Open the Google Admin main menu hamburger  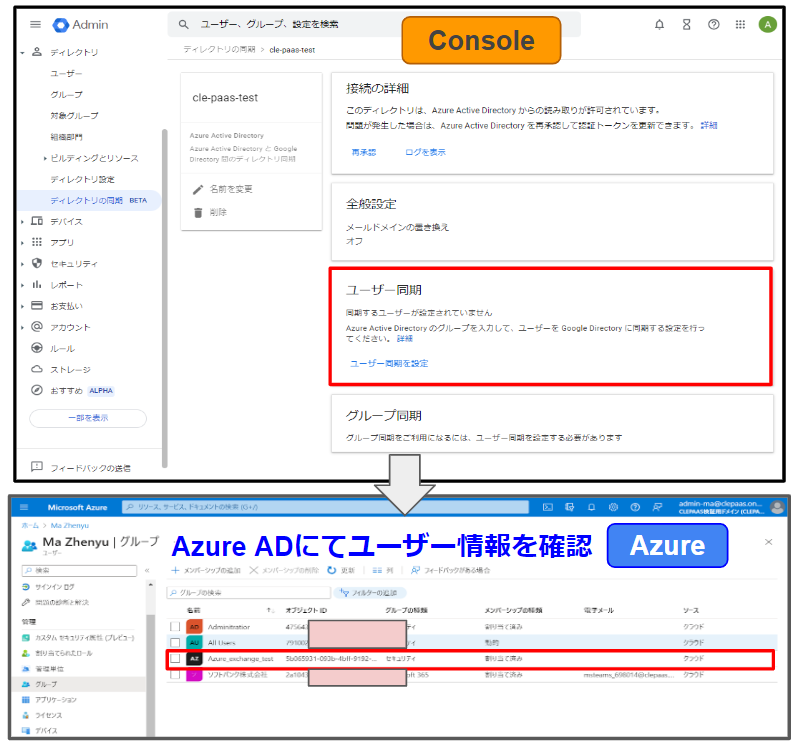(x=35, y=24)
